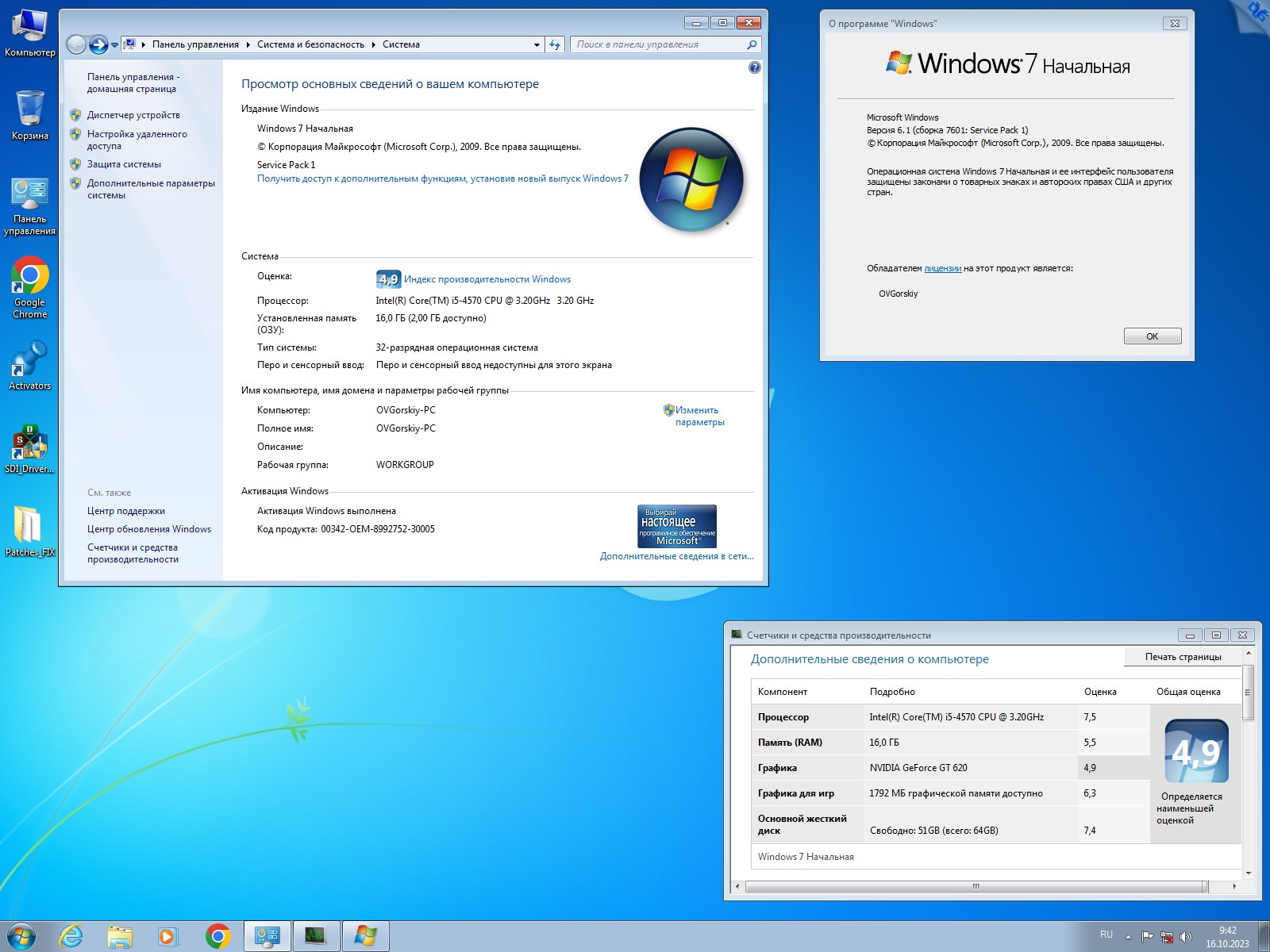Screen dimensions: 1270x952
Task: Click horizontal scrollbar right arrow in performance window
Action: point(1234,886)
